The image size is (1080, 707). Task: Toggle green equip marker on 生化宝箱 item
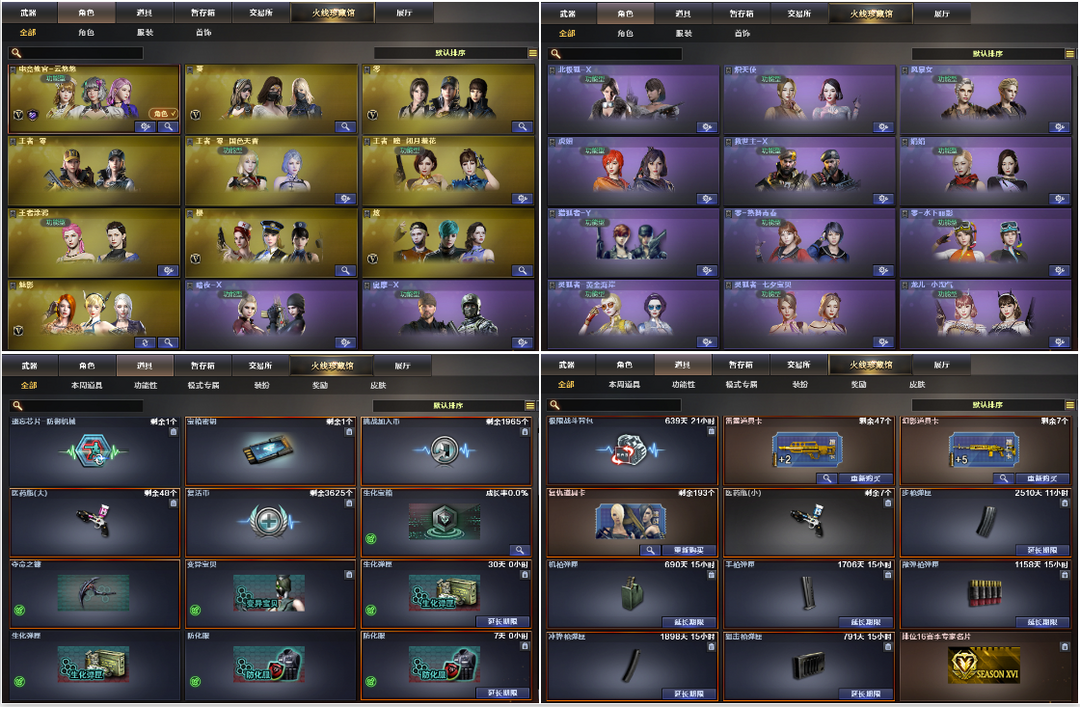point(371,538)
